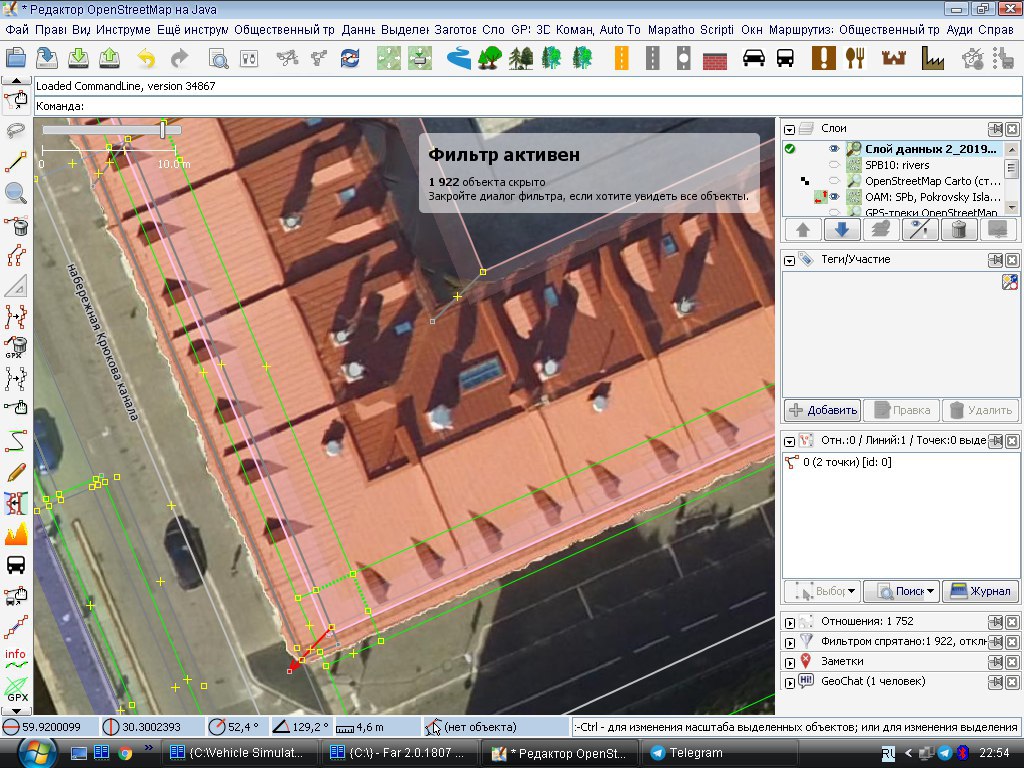Open the Данные menu

pos(358,29)
